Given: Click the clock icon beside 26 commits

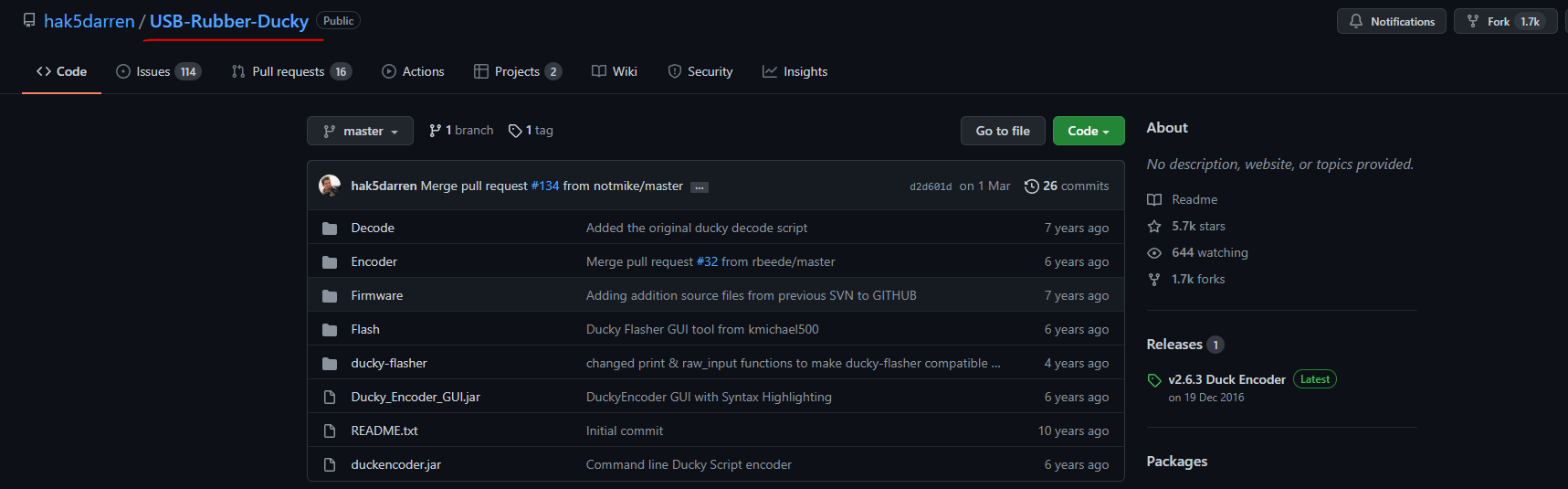Looking at the screenshot, I should coord(1032,186).
